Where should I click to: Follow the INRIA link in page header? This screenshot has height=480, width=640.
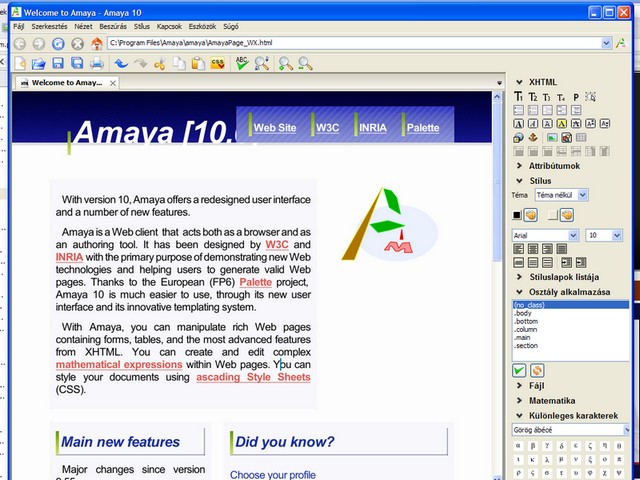[373, 128]
